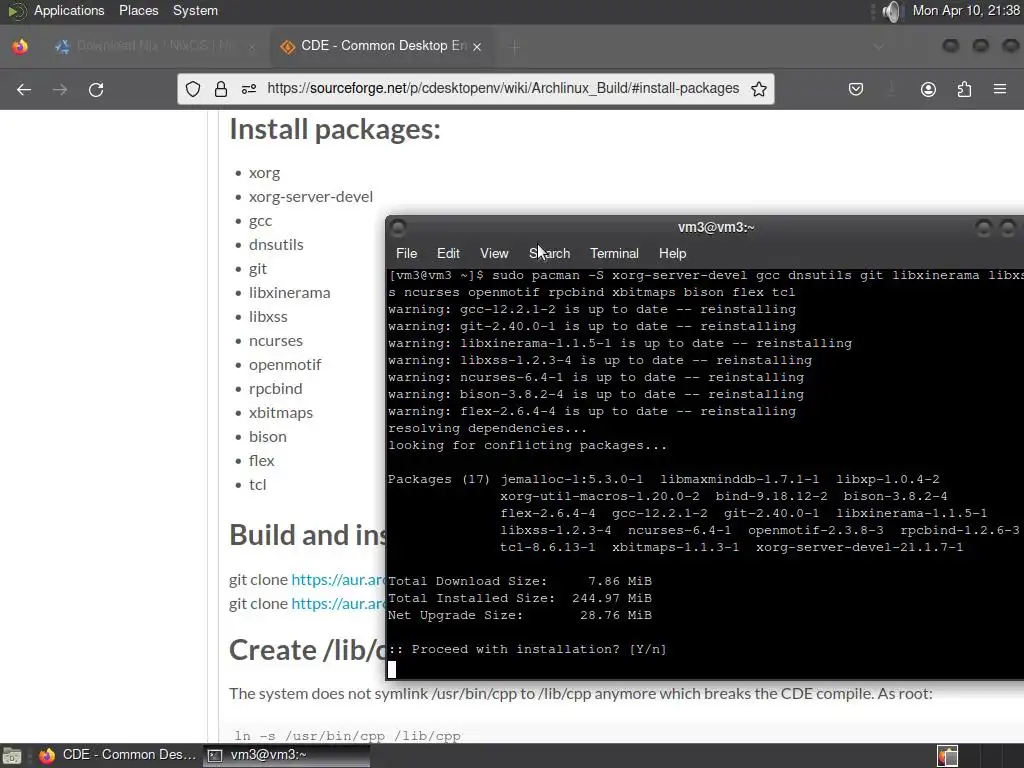Click the terminal title bar vm3@vm3:~
This screenshot has width=1024, height=768.
tap(716, 227)
